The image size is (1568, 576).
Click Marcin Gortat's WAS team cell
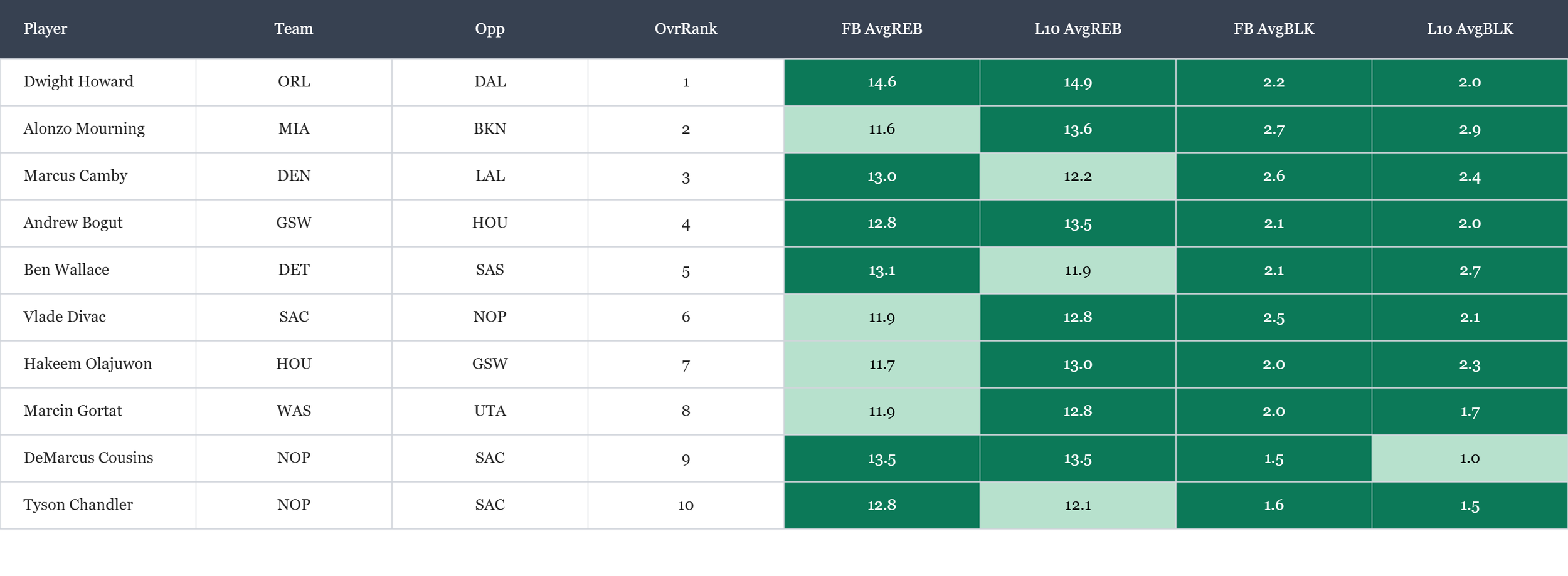pyautogui.click(x=294, y=411)
